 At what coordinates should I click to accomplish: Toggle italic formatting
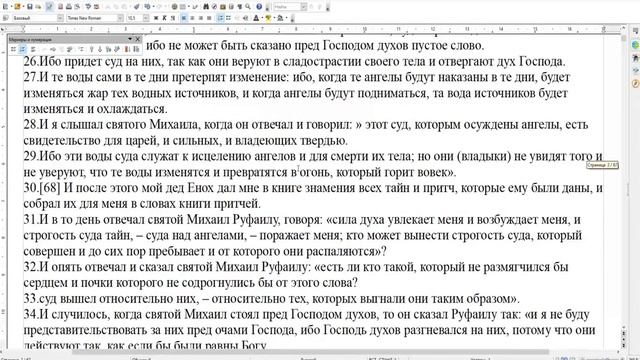click(164, 18)
